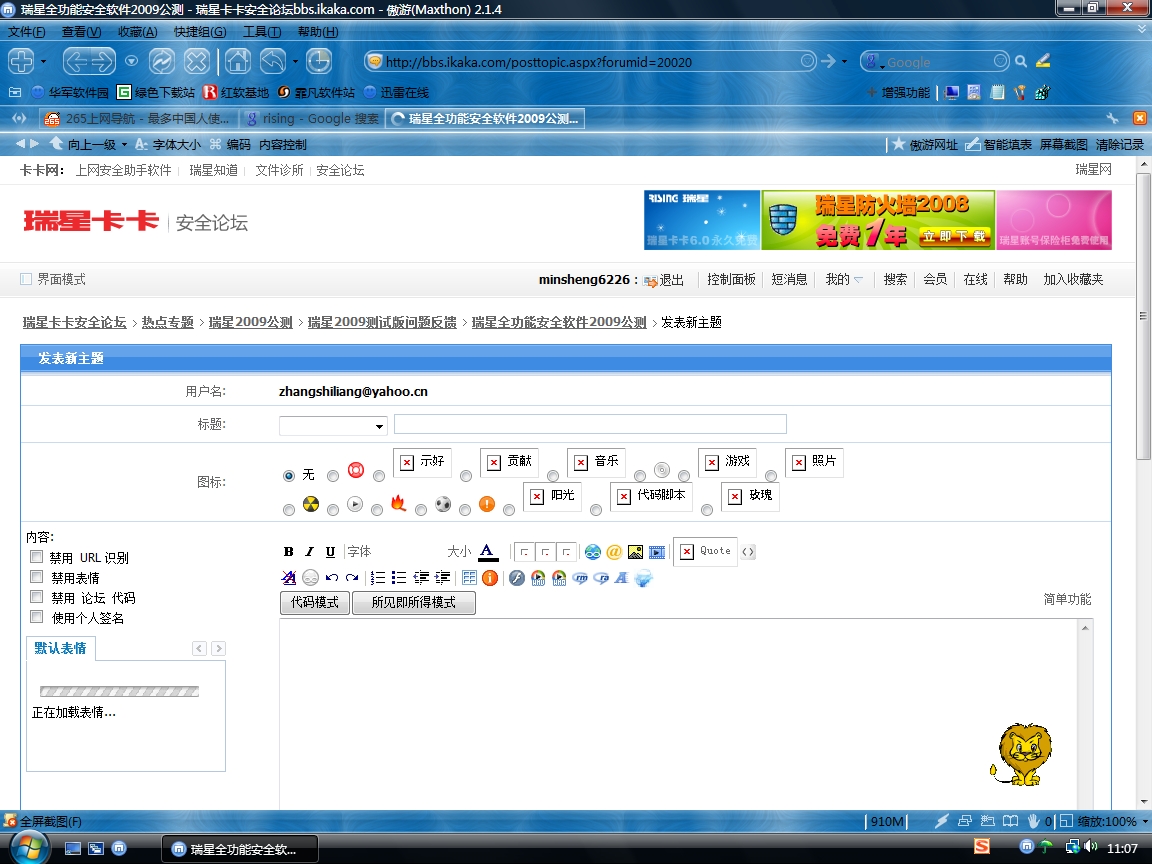Open 工具(T) menu
The height and width of the screenshot is (864, 1152).
[x=262, y=32]
